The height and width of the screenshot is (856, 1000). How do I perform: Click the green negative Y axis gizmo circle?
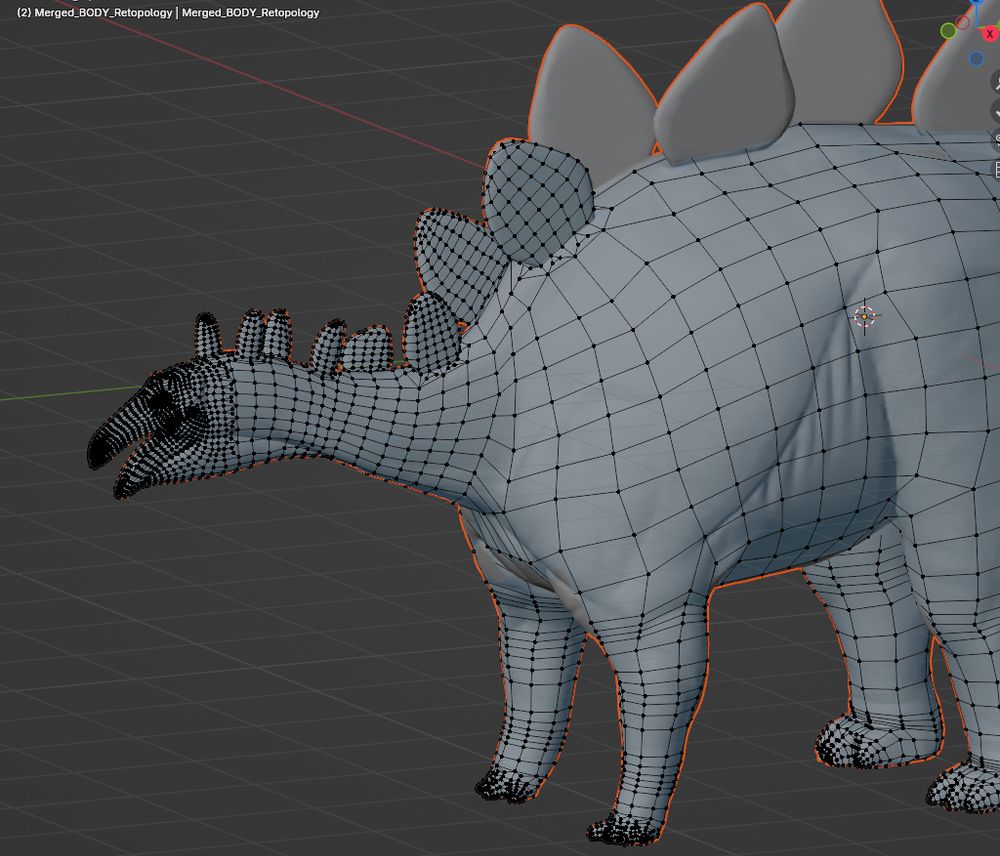point(948,30)
